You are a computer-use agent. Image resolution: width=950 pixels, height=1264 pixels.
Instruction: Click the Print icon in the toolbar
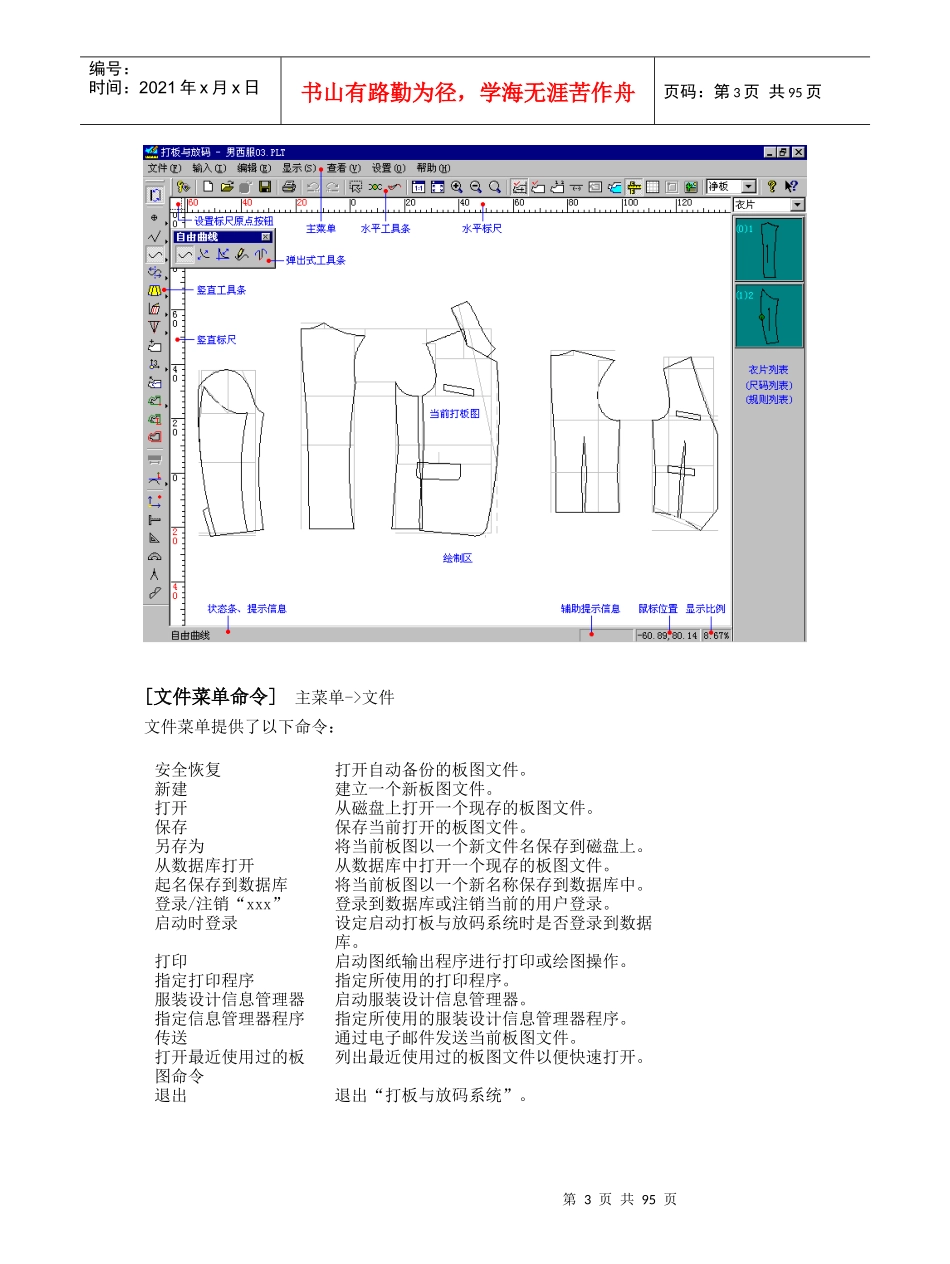289,187
